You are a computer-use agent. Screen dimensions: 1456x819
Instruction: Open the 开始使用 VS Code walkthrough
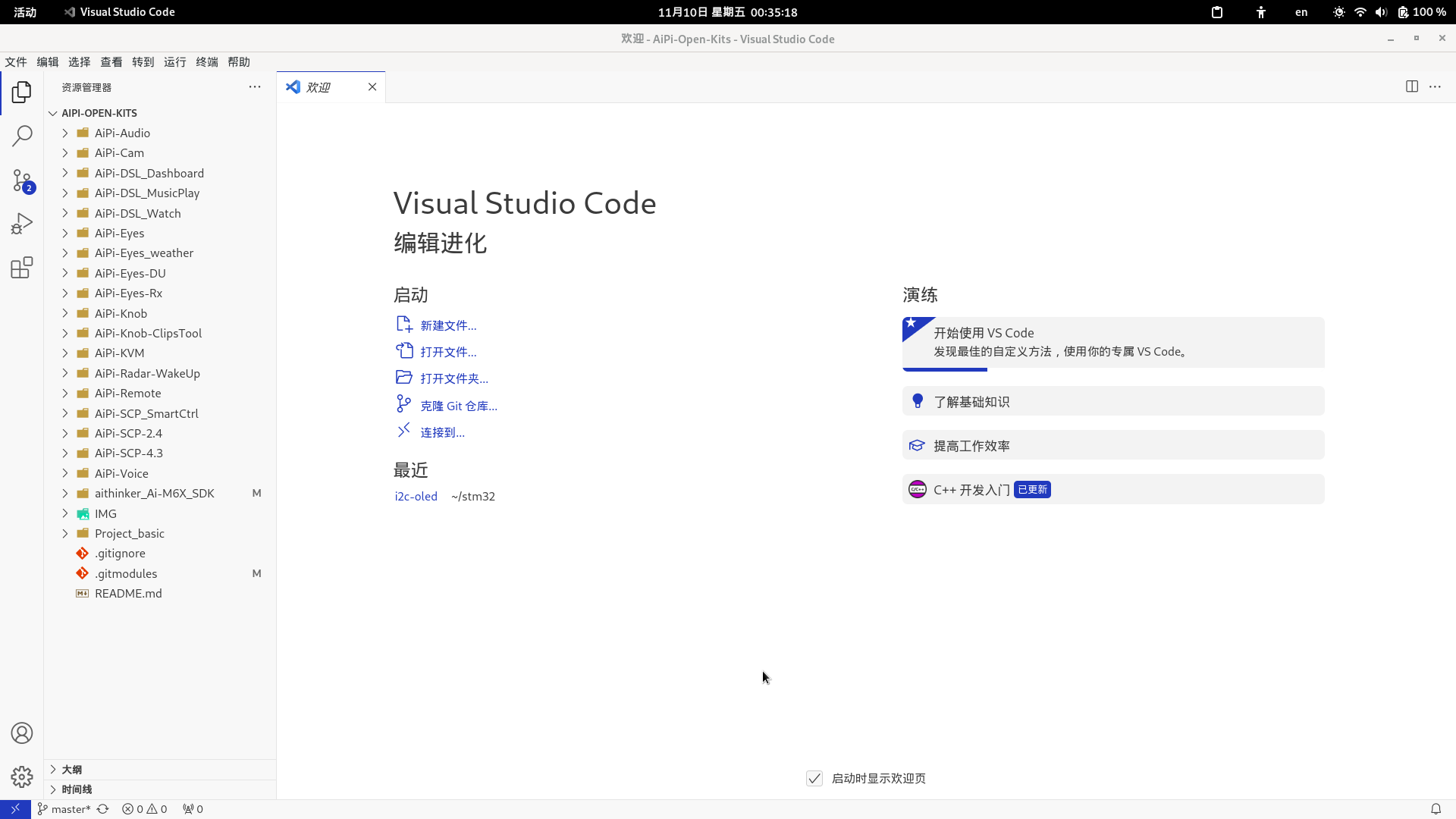click(x=1113, y=343)
